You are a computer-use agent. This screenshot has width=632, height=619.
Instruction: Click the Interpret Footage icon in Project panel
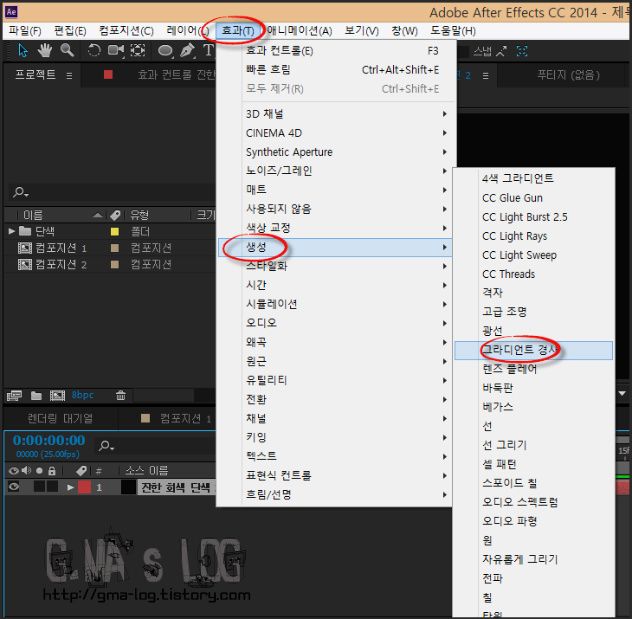(14, 396)
